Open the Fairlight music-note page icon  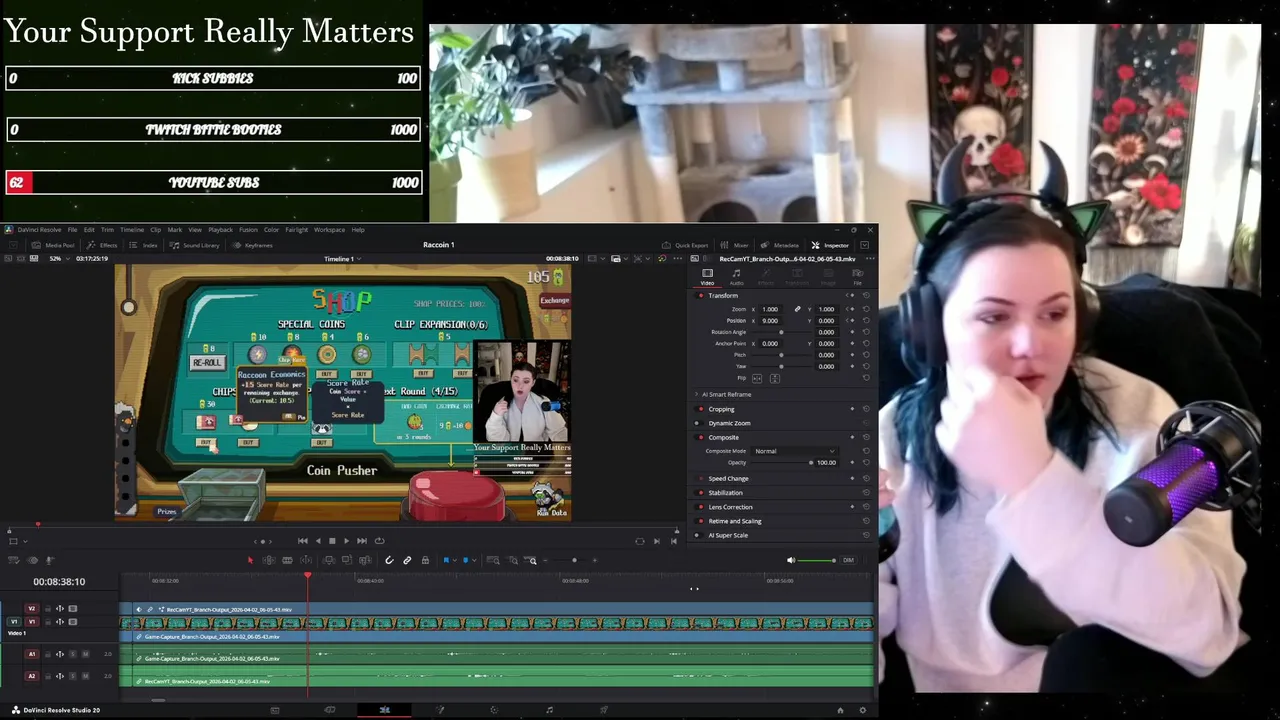coord(549,710)
